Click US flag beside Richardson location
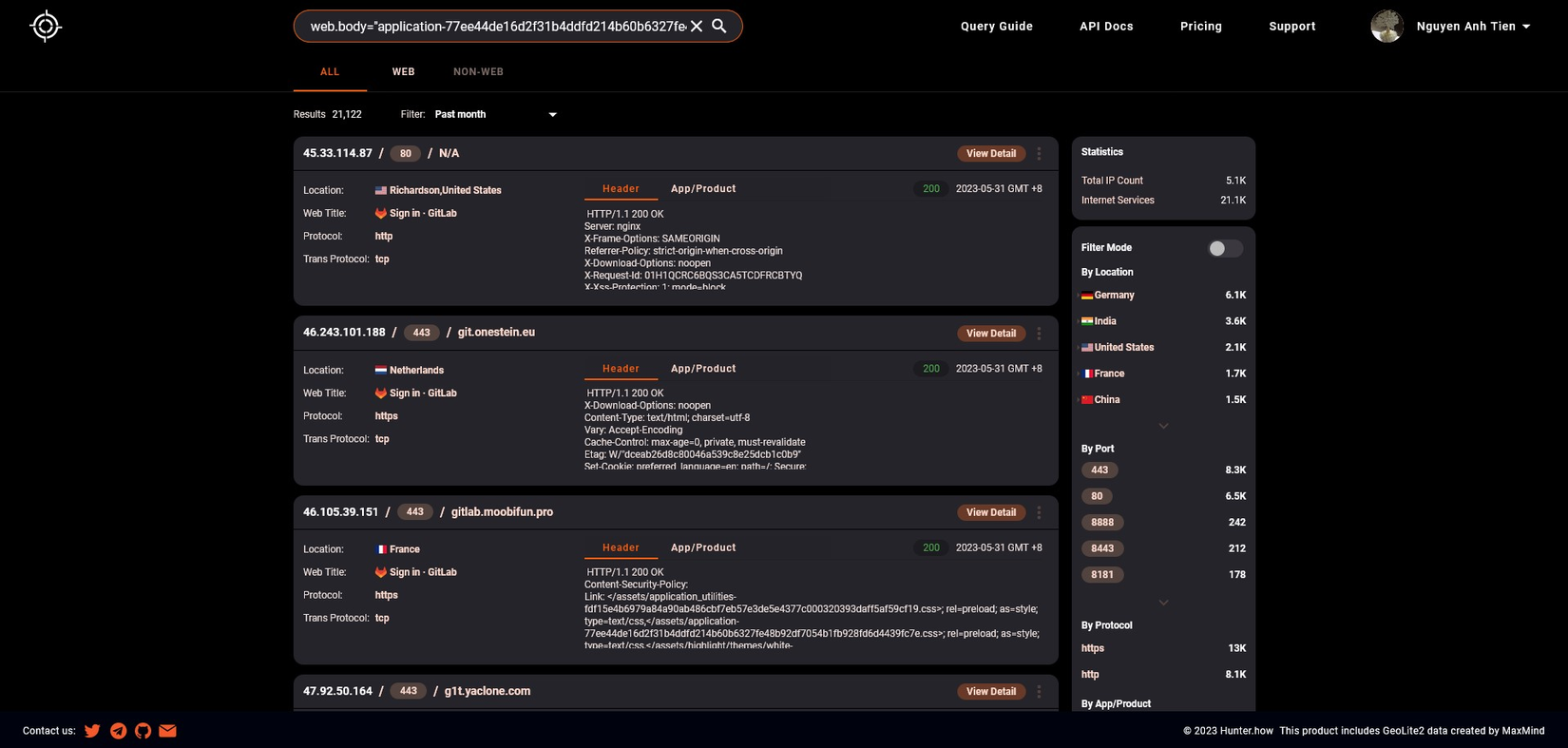The width and height of the screenshot is (1568, 748). (x=380, y=191)
